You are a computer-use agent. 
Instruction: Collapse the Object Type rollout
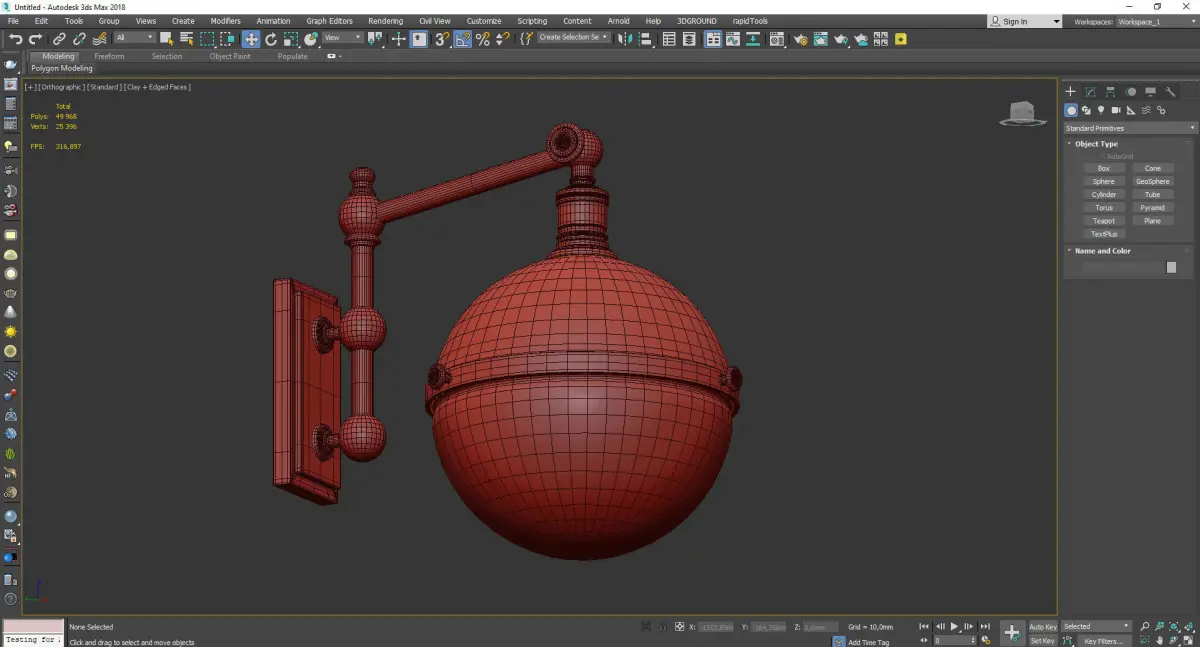tap(1096, 144)
